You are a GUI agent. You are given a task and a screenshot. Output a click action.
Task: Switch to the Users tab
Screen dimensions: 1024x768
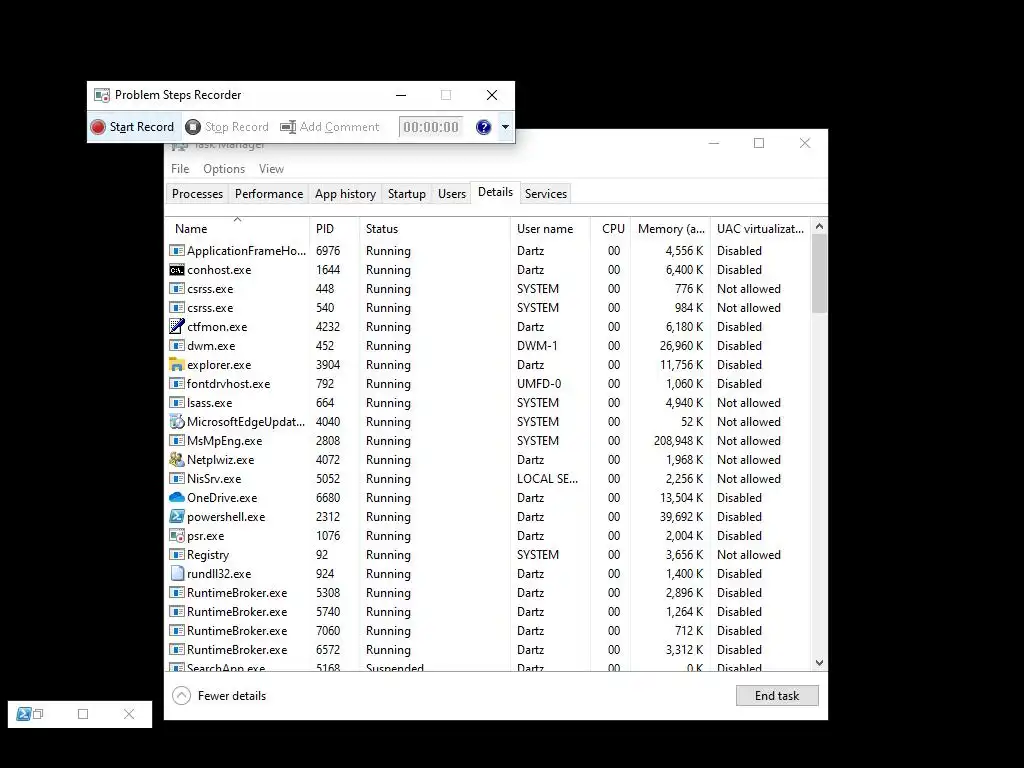tap(452, 194)
